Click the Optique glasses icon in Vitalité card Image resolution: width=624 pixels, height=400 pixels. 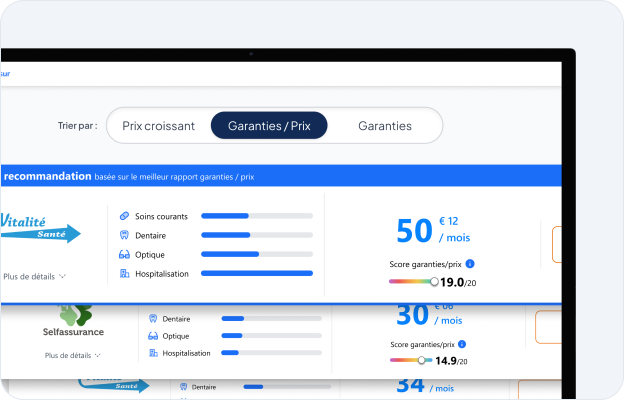[124, 254]
